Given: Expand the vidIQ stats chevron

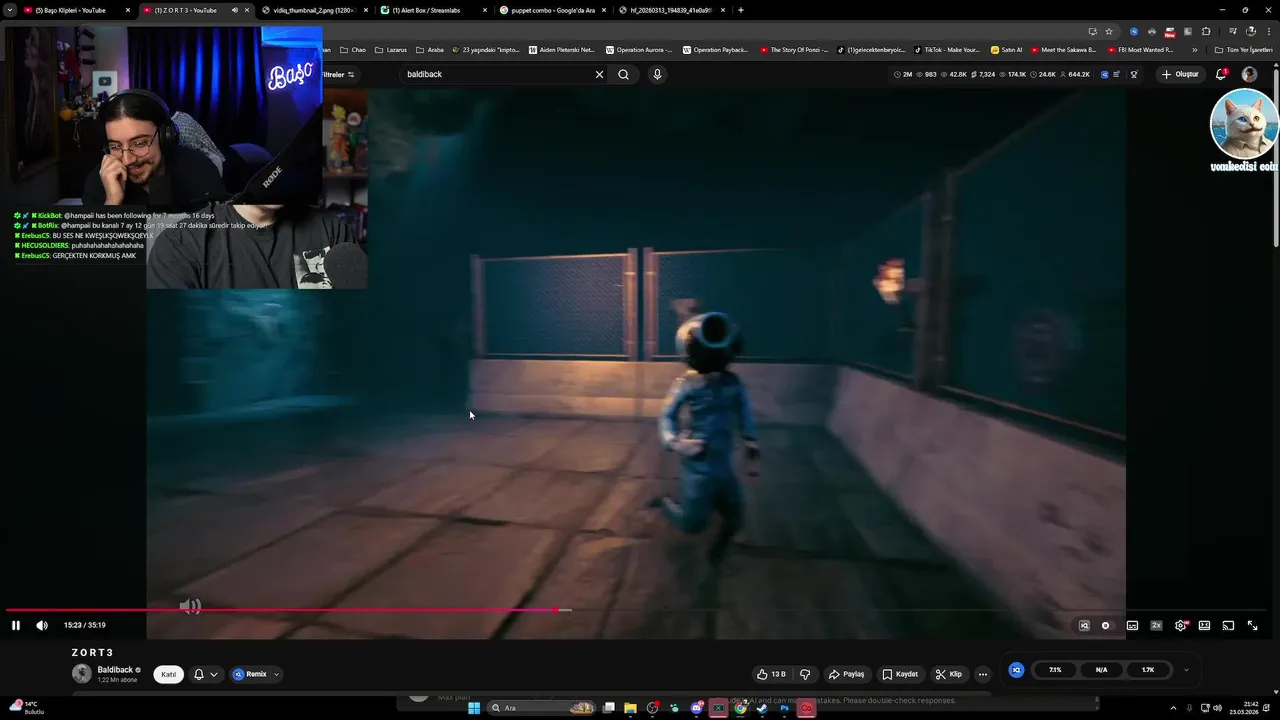Looking at the screenshot, I should pyautogui.click(x=1186, y=670).
